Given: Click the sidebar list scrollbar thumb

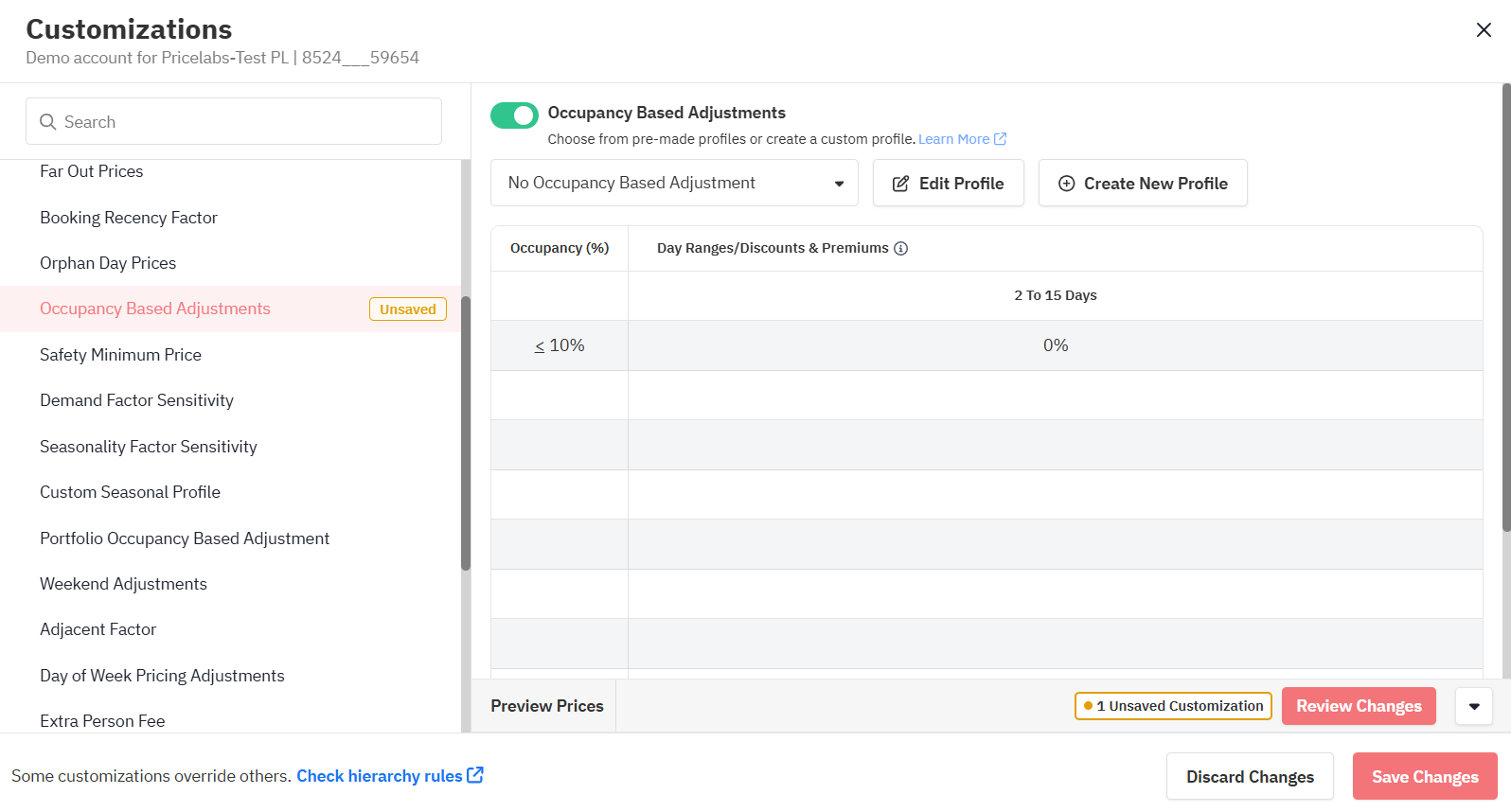Looking at the screenshot, I should (x=465, y=435).
